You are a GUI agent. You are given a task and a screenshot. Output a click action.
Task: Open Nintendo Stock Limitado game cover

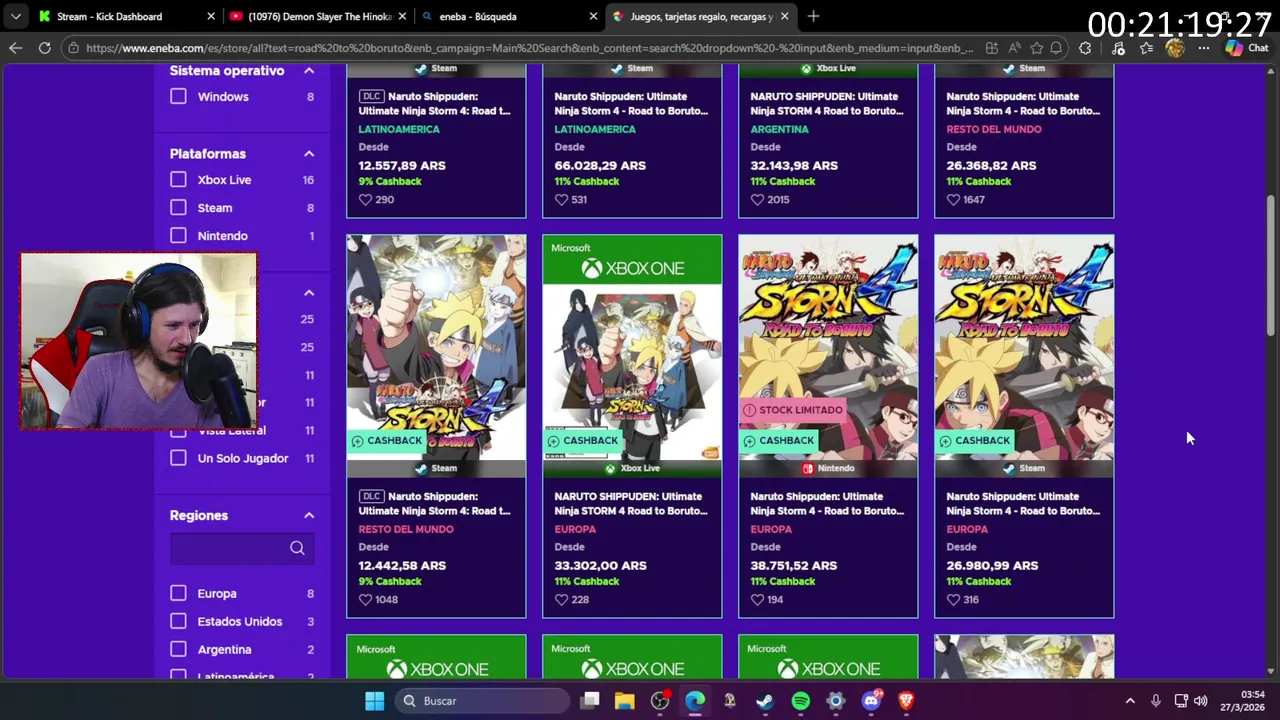[x=828, y=347]
